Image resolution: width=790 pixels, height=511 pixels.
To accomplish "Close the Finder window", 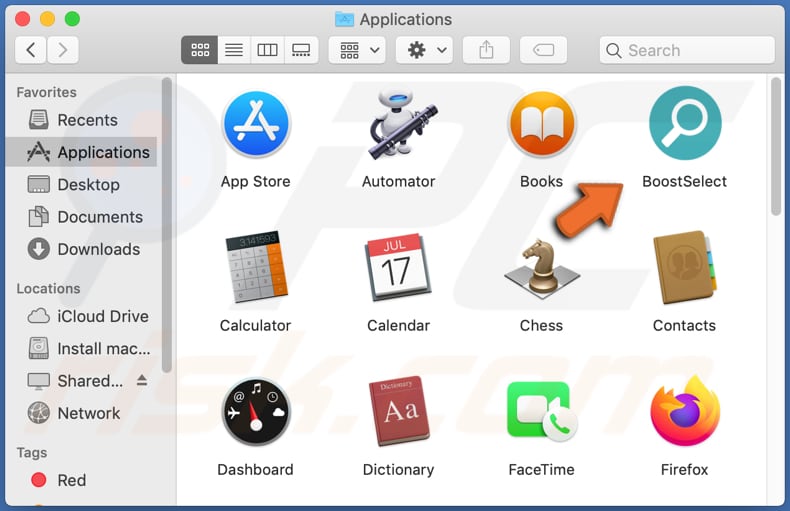I will click(x=23, y=19).
